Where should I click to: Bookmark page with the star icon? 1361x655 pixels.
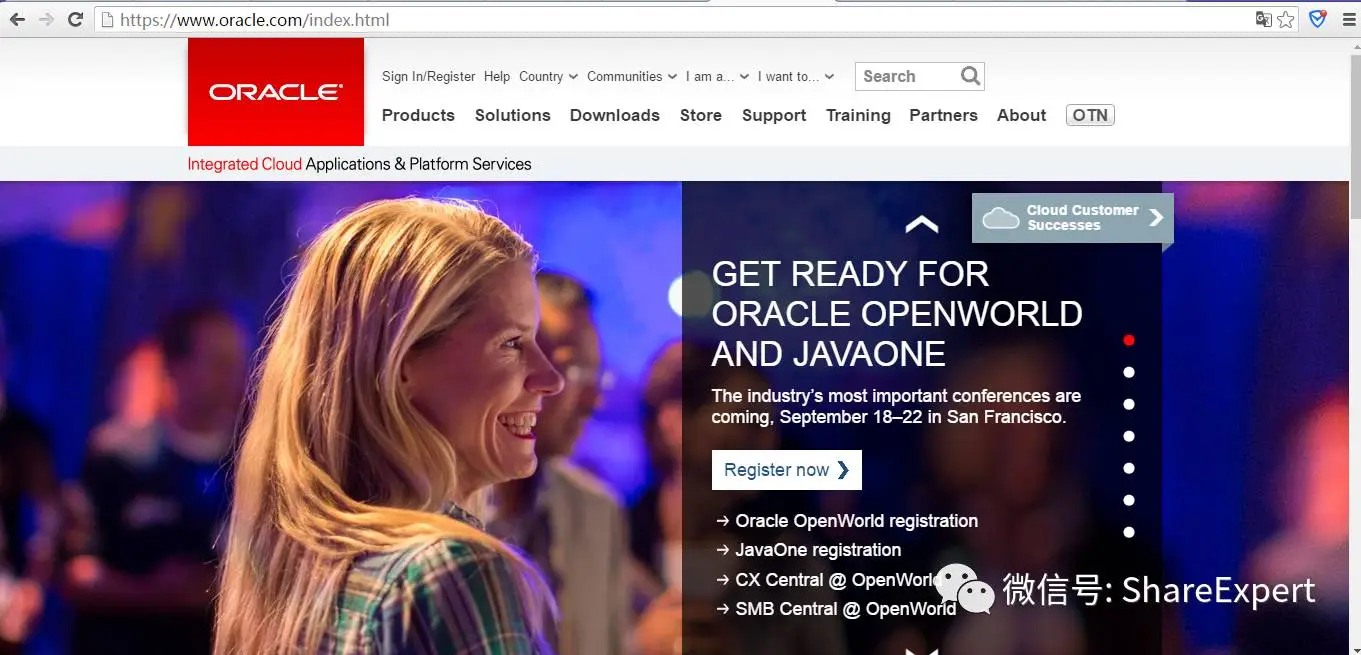(x=1286, y=19)
